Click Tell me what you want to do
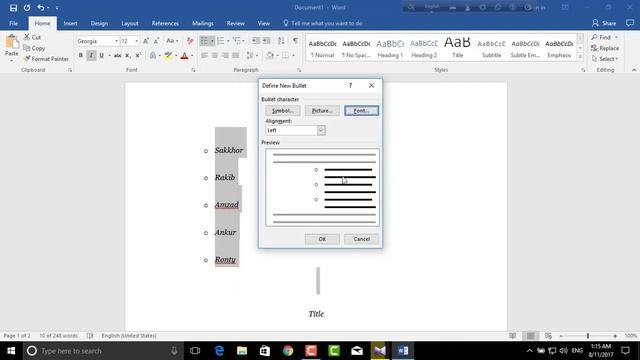Screen dimensions: 640x360 coord(323,23)
